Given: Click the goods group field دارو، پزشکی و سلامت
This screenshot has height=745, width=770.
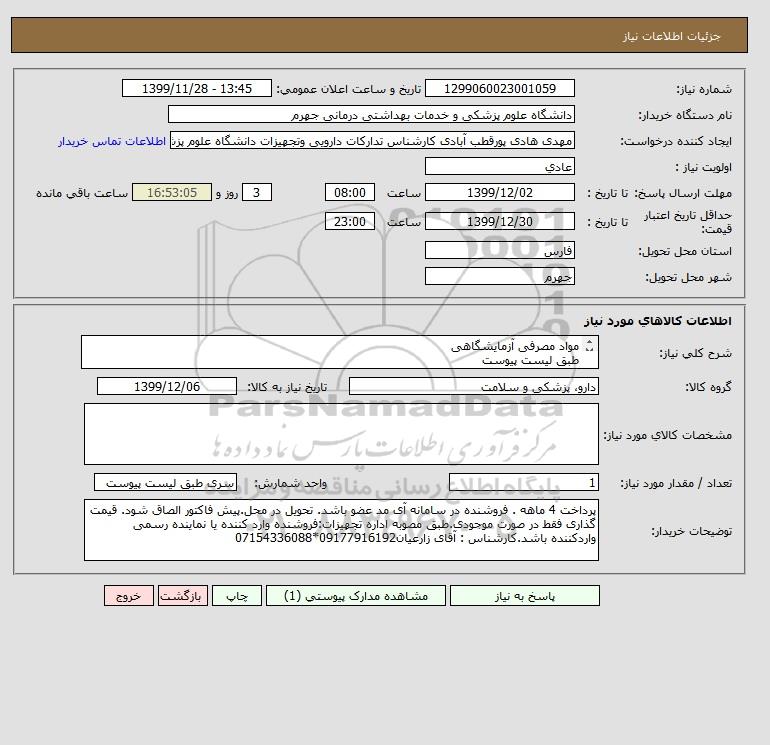Looking at the screenshot, I should (473, 386).
